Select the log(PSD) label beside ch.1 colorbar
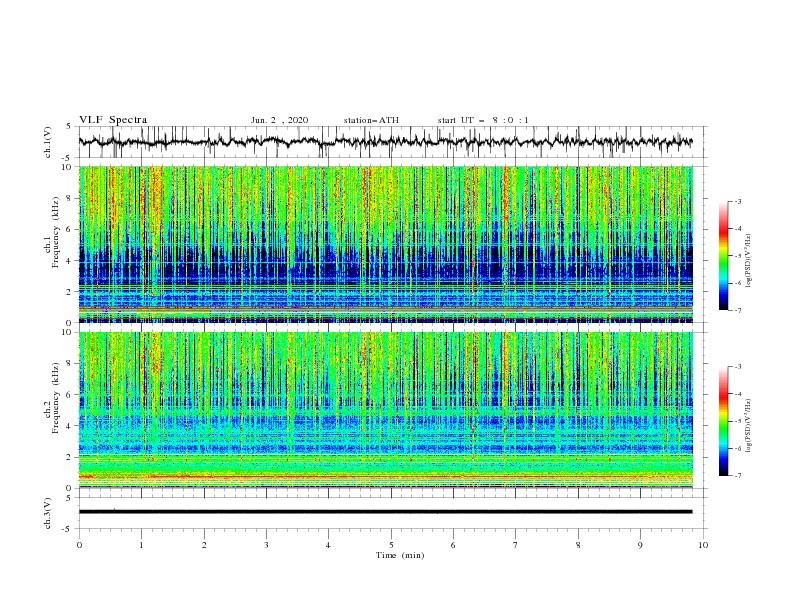The image size is (792, 612). click(x=749, y=261)
